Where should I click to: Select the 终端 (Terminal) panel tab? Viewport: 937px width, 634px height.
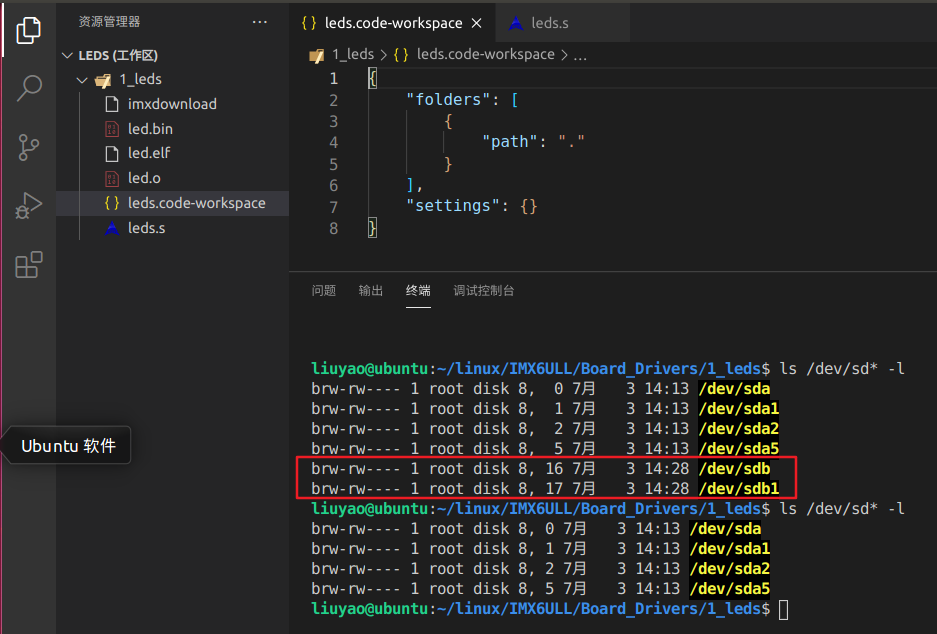pyautogui.click(x=418, y=290)
